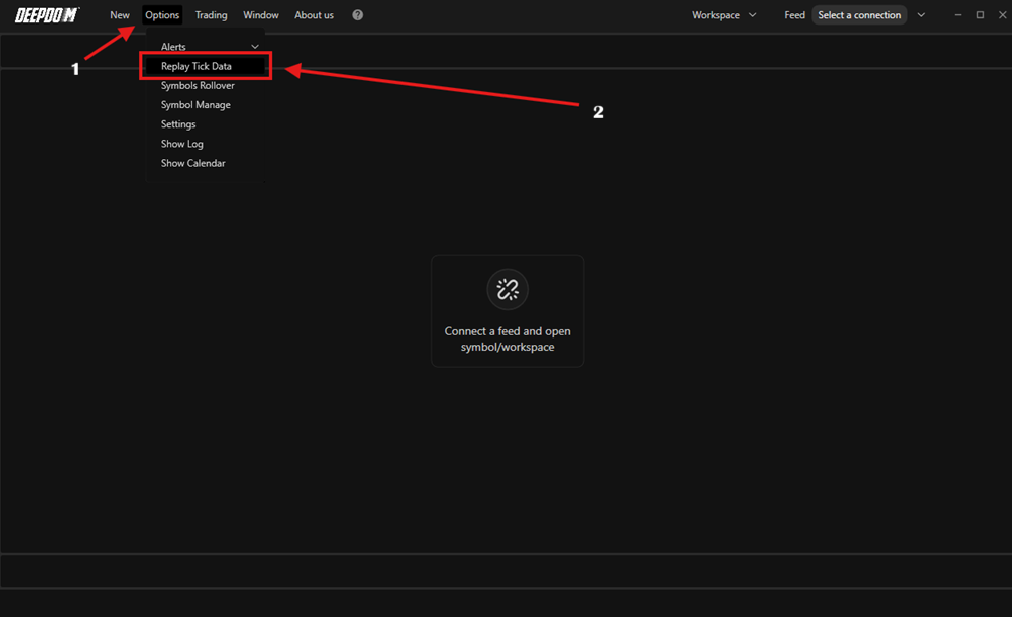
Task: Open the Trading menu
Action: coord(211,15)
